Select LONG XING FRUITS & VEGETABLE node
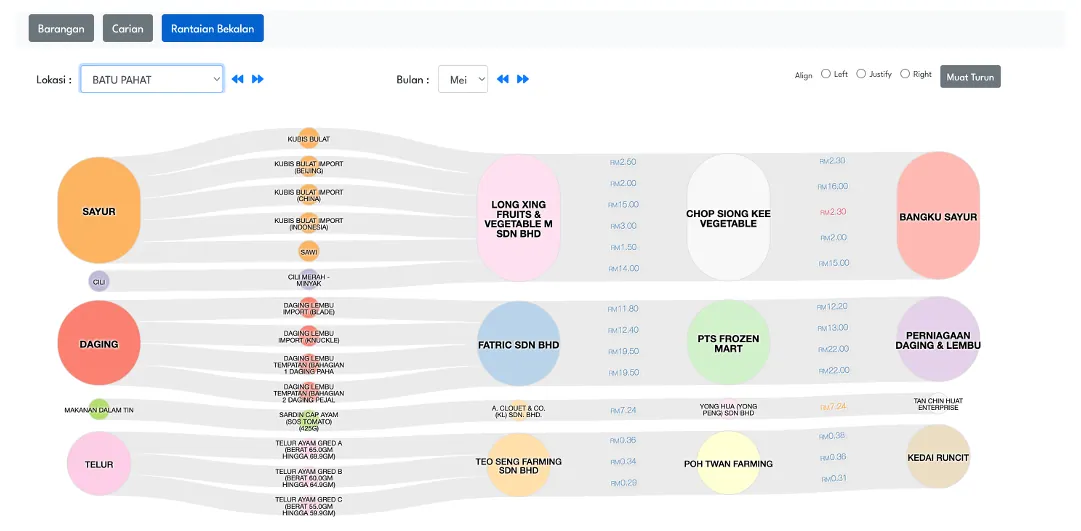The image size is (1081, 531). [518, 218]
